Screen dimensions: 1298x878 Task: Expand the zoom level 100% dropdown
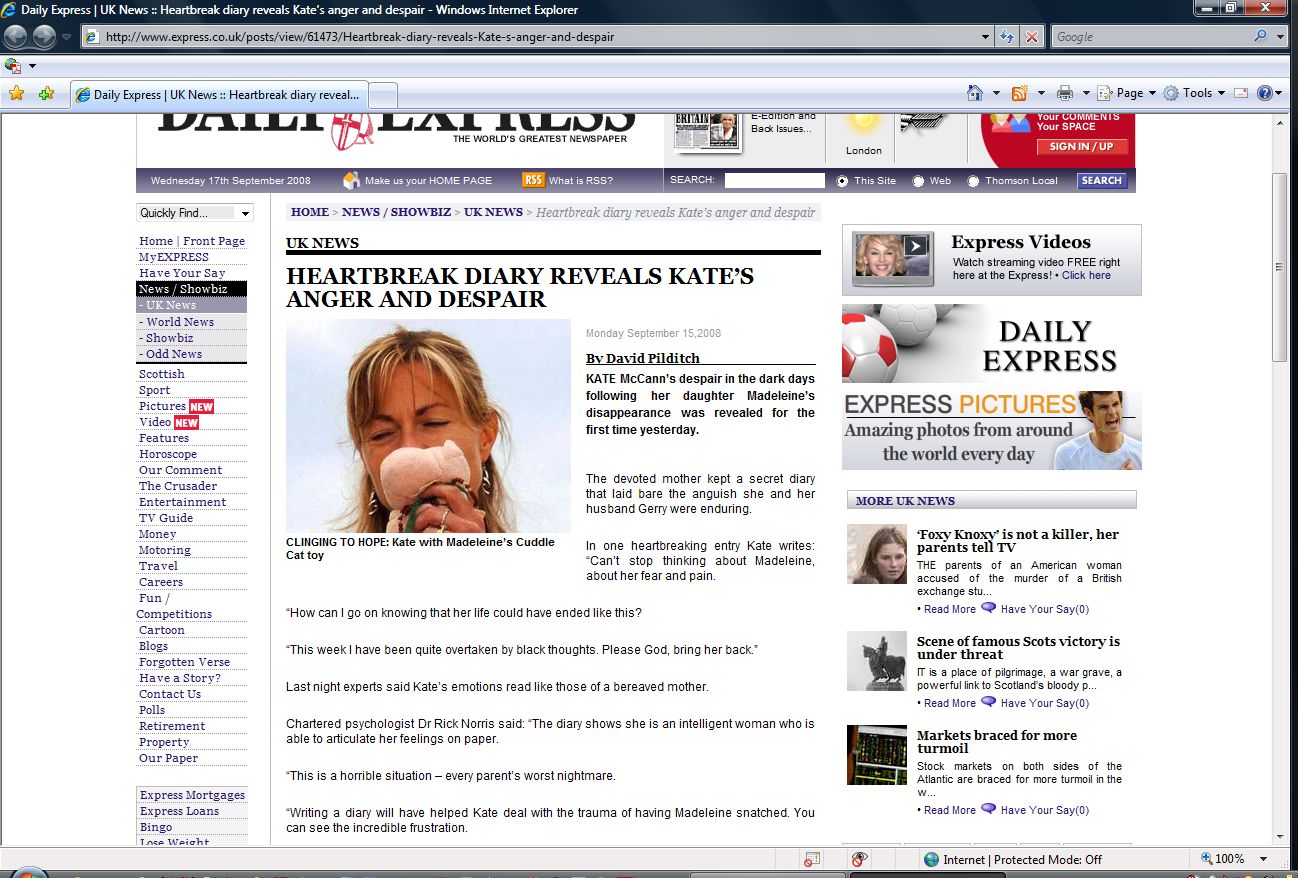coord(1263,859)
